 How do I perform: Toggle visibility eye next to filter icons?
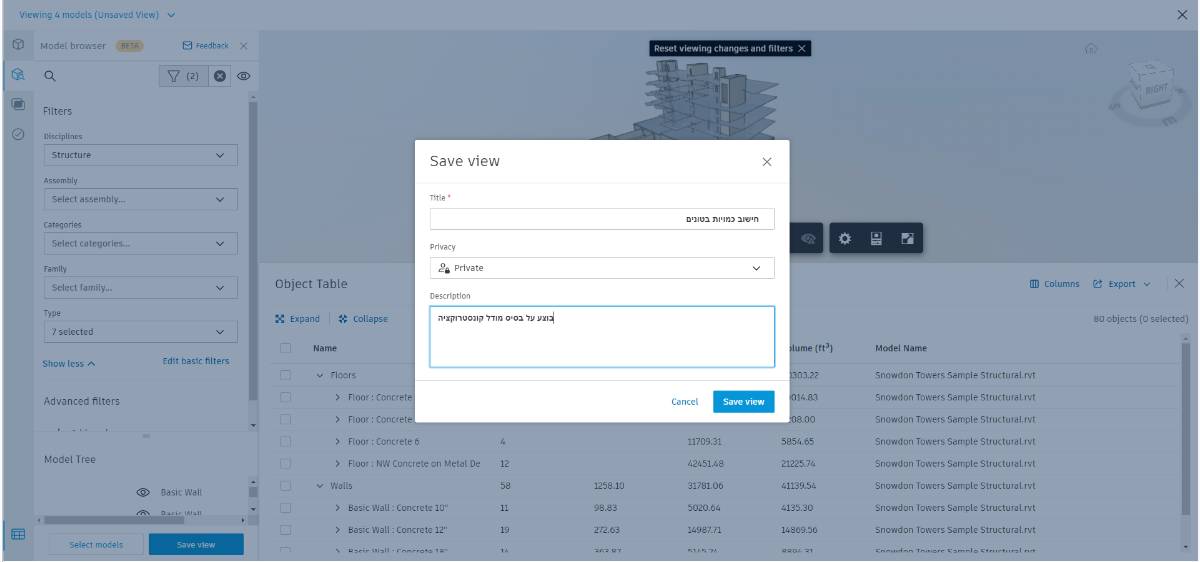pos(243,75)
